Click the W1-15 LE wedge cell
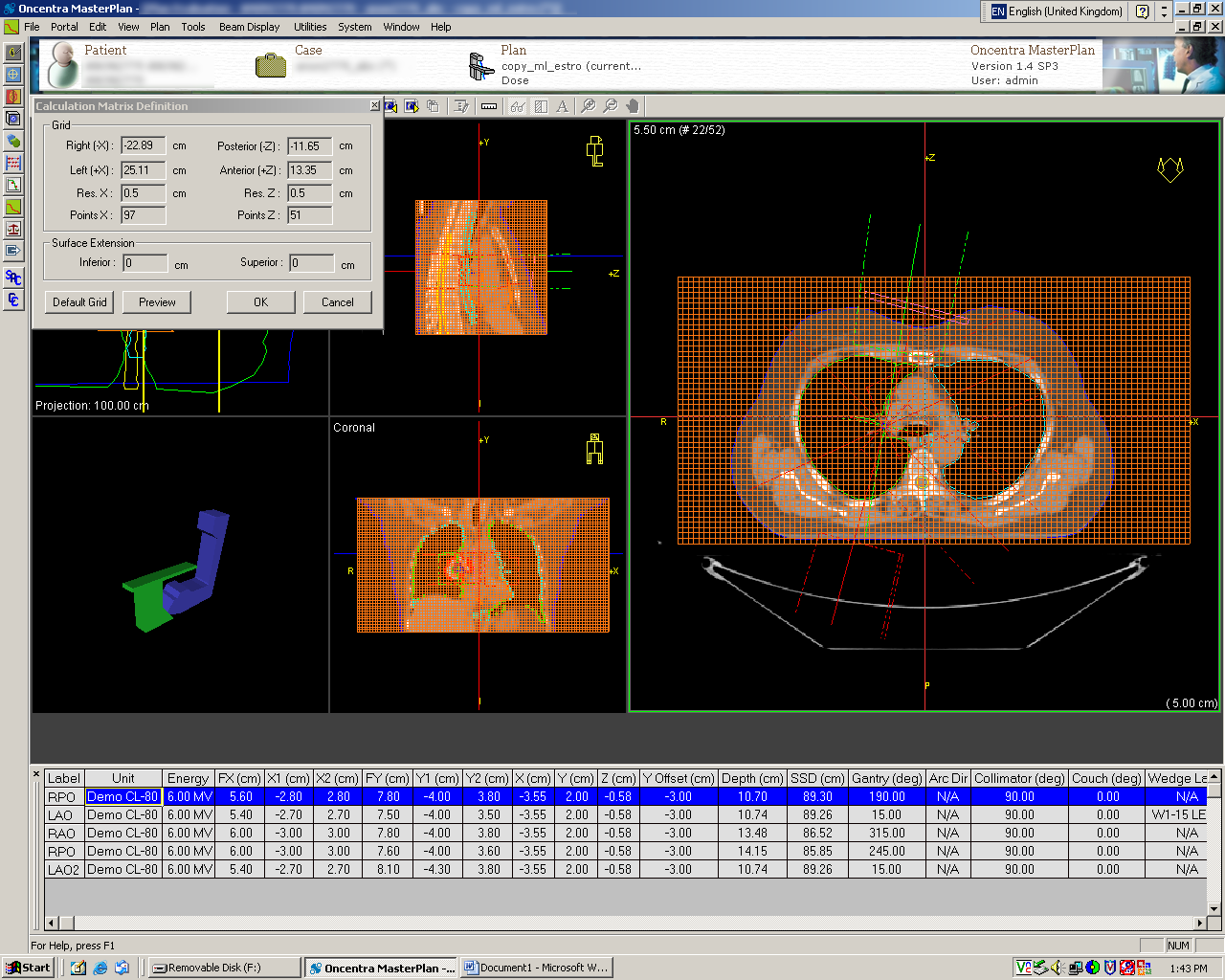The height and width of the screenshot is (980, 1225). (1176, 814)
